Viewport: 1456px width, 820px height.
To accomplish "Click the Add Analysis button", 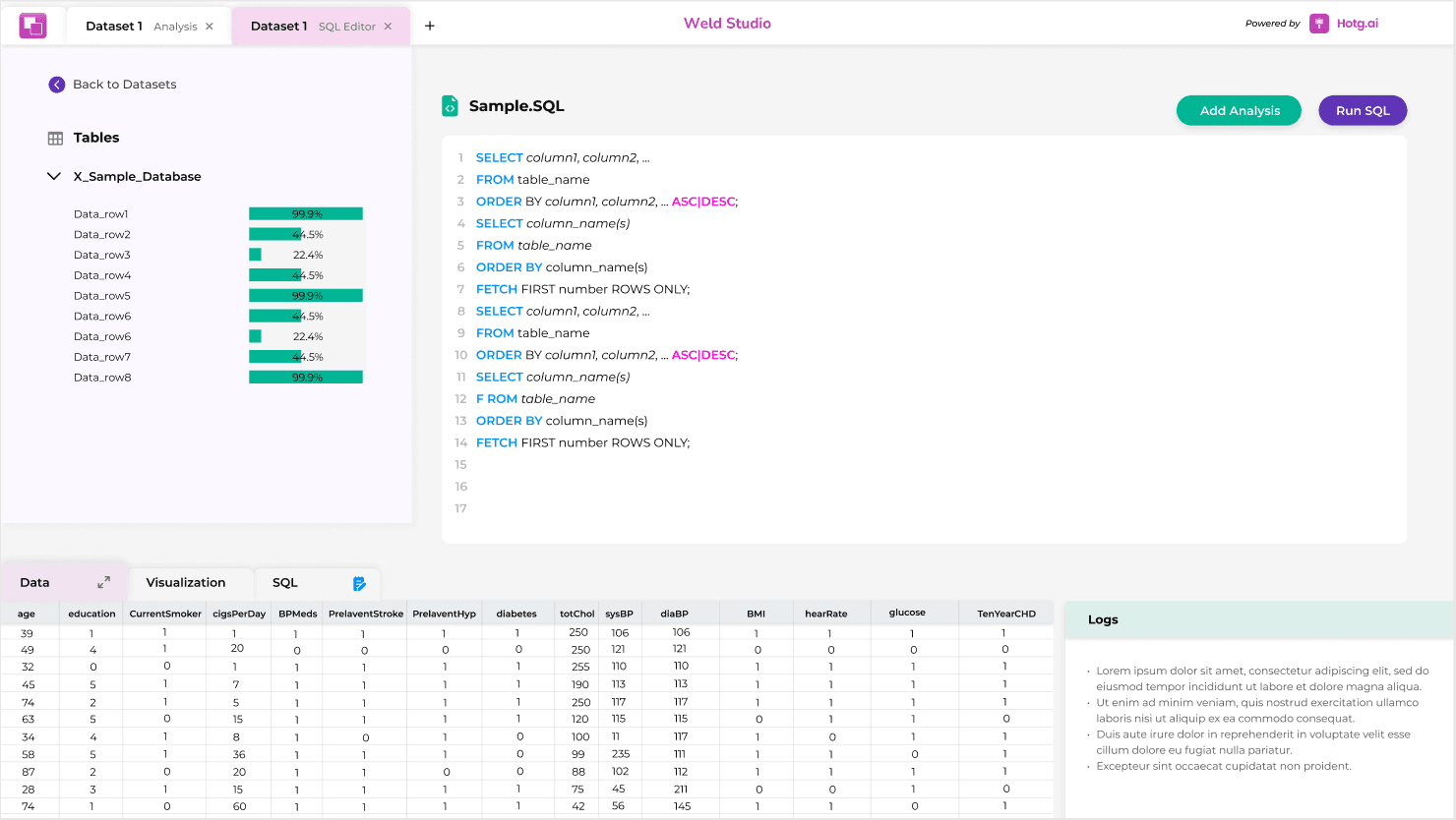I will point(1239,110).
